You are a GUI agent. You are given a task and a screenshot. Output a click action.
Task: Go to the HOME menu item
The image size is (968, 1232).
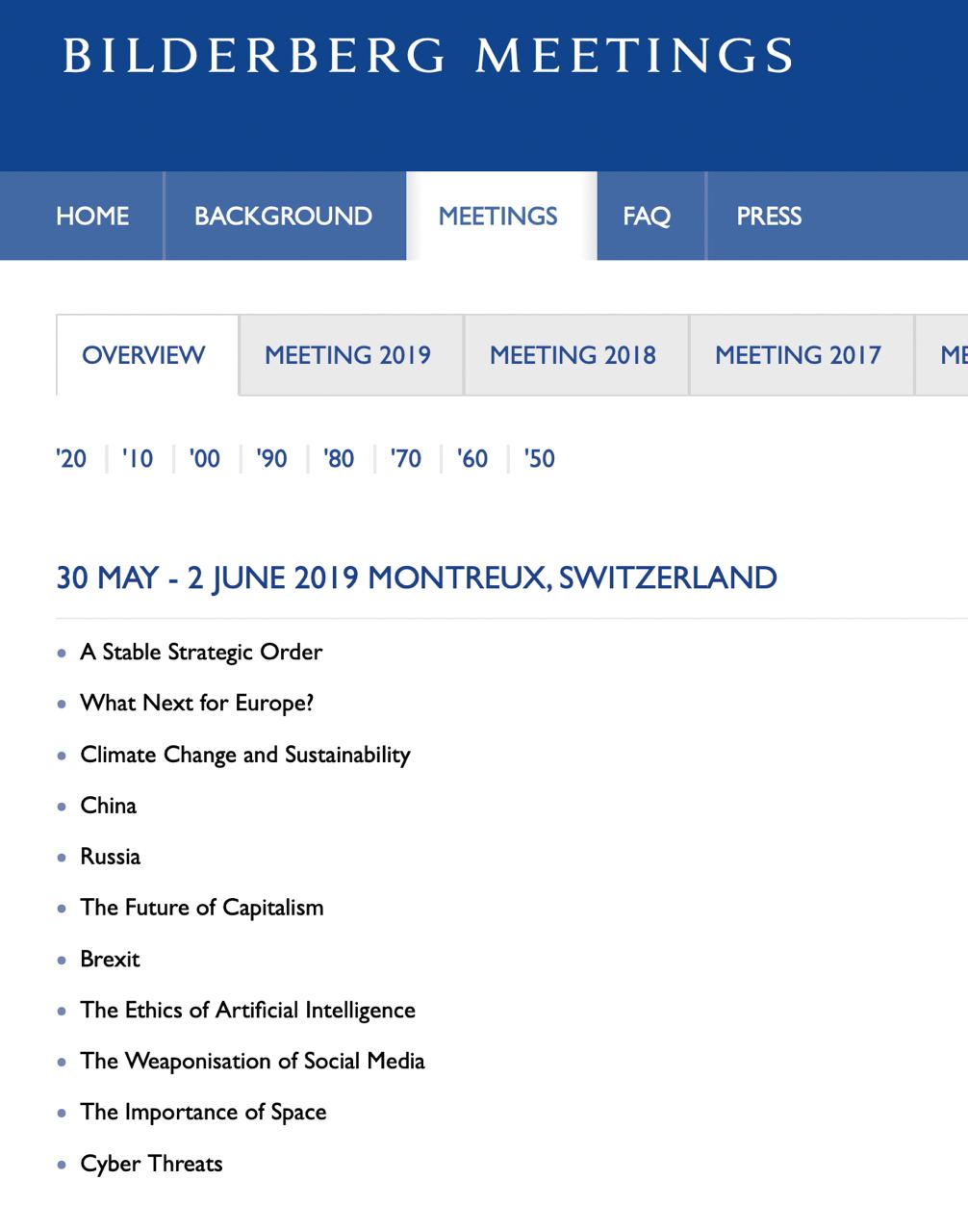coord(92,216)
